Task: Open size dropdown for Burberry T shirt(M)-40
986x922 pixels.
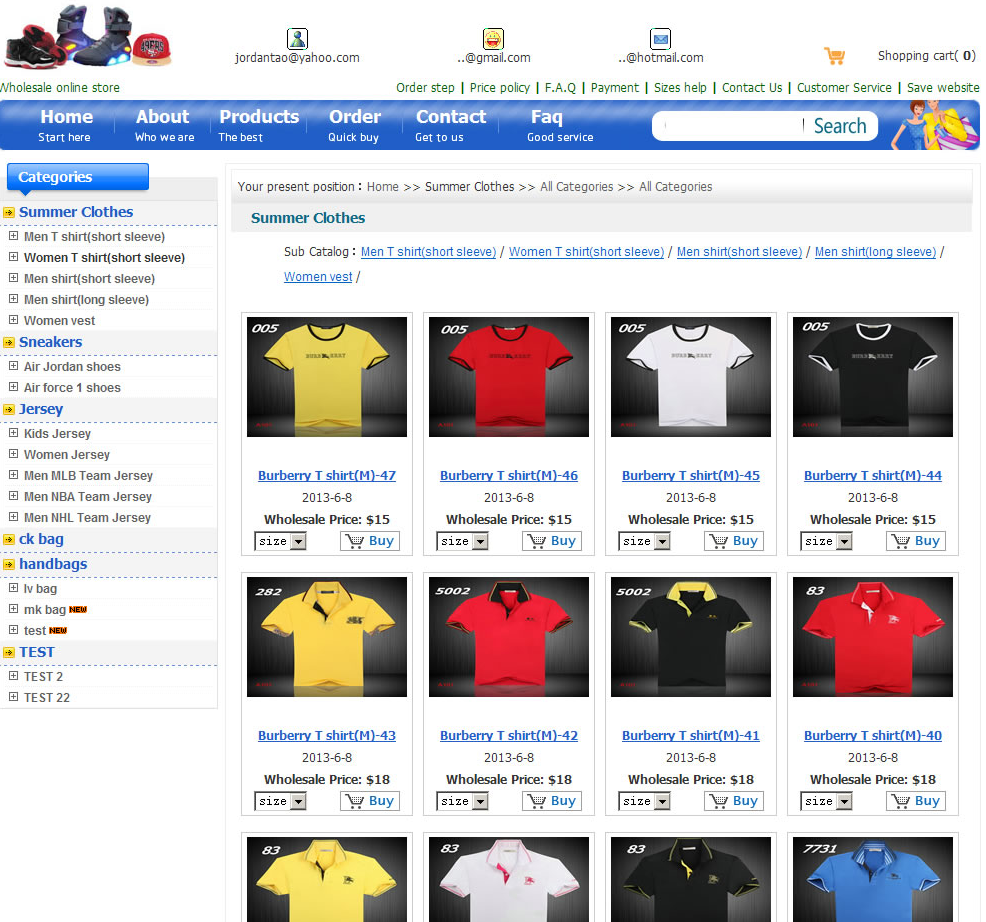Action: point(826,801)
